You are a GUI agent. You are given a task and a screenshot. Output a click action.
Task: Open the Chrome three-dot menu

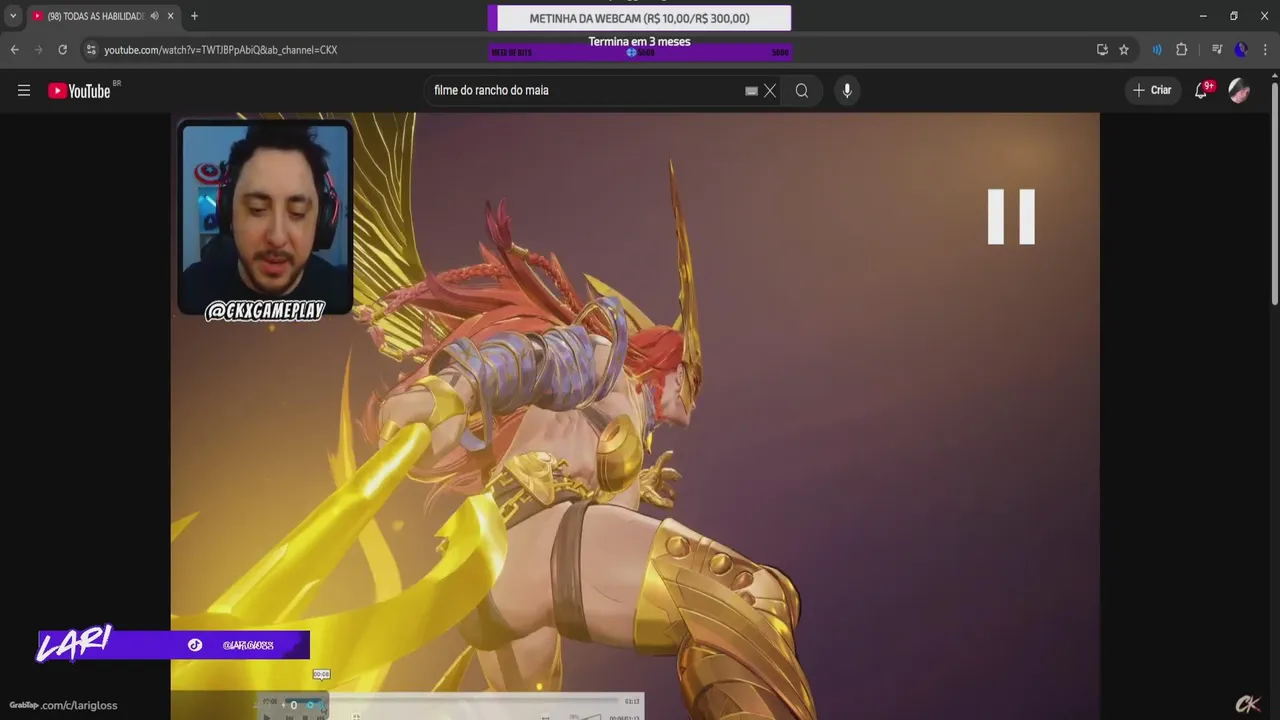1266,50
